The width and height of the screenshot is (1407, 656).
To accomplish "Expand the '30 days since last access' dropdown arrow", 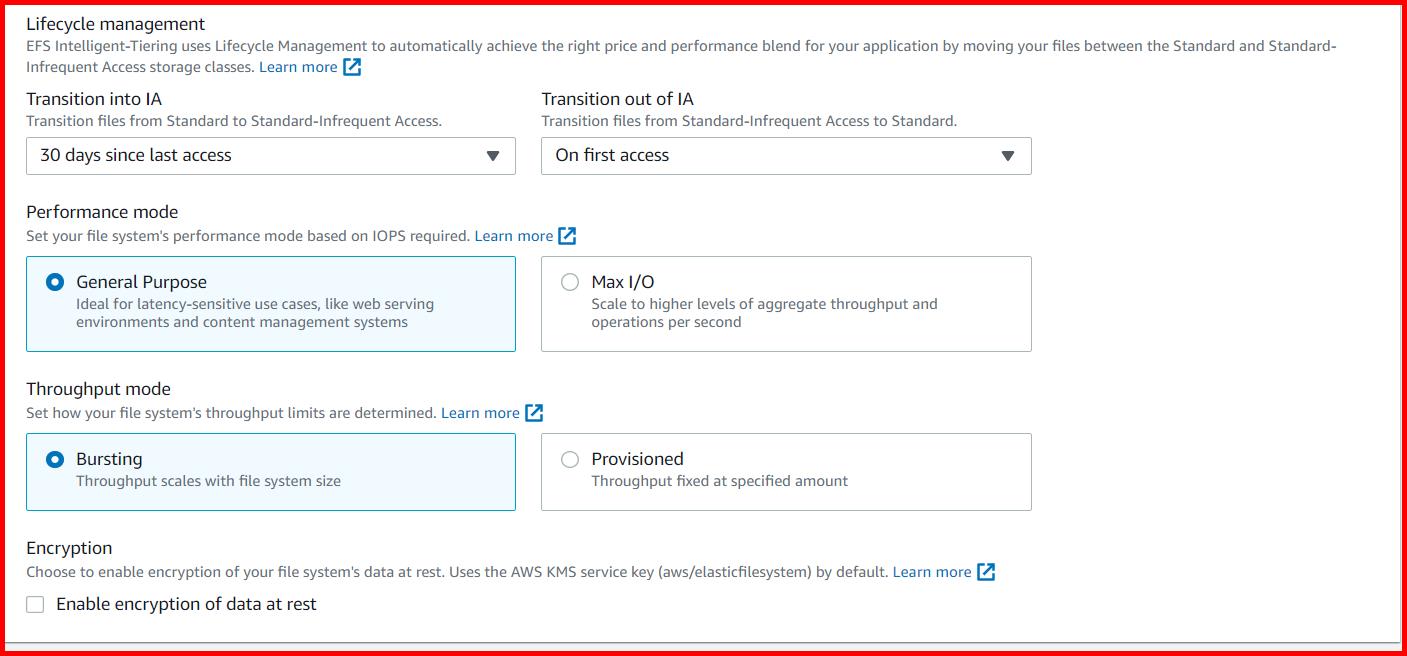I will coord(492,155).
